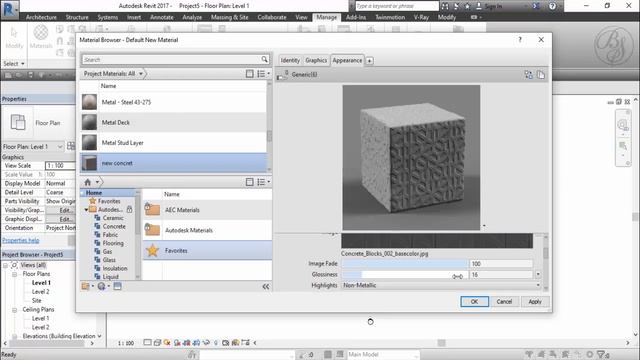Switch to the Graphics tab
This screenshot has width=640, height=360.
316,60
